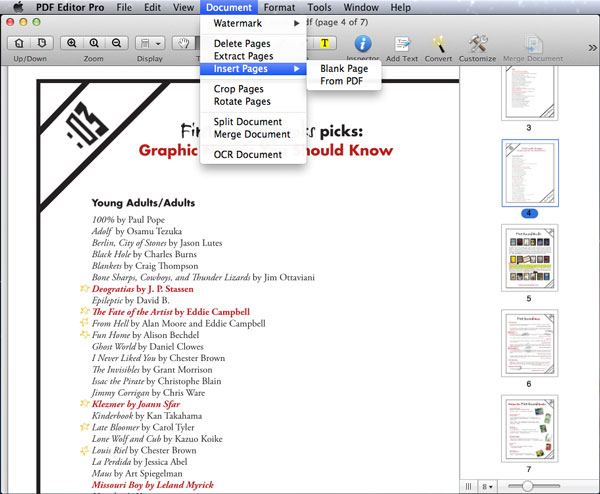This screenshot has height=494, width=600.
Task: Open the Window menu
Action: [361, 7]
